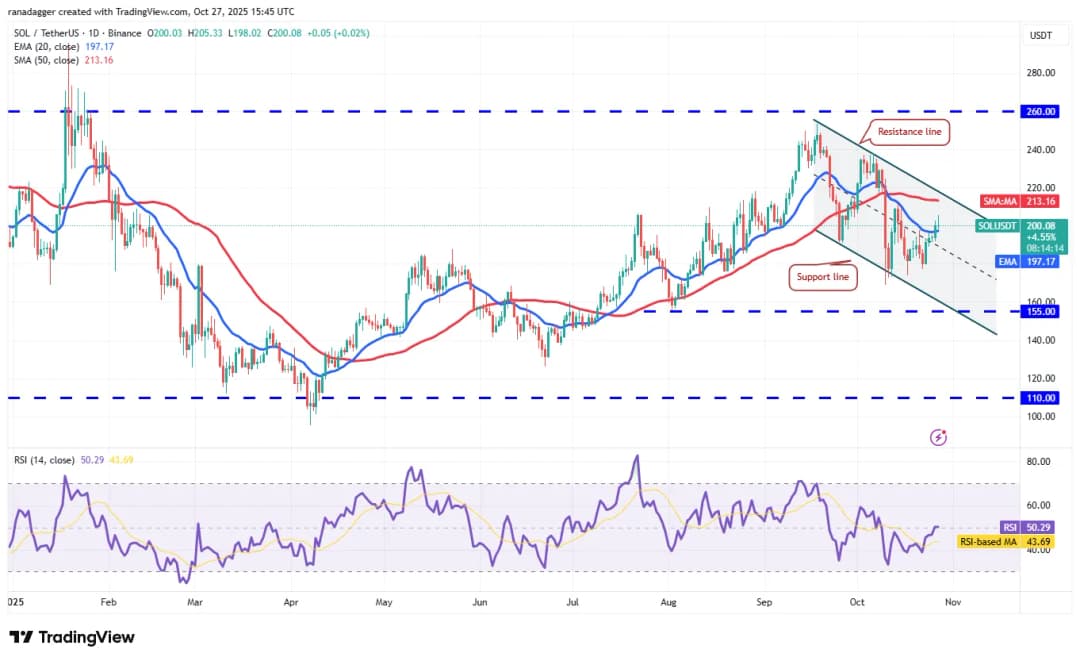This screenshot has height=661, width=1080.
Task: Click the 110.00 horizontal line price label
Action: click(x=1043, y=397)
